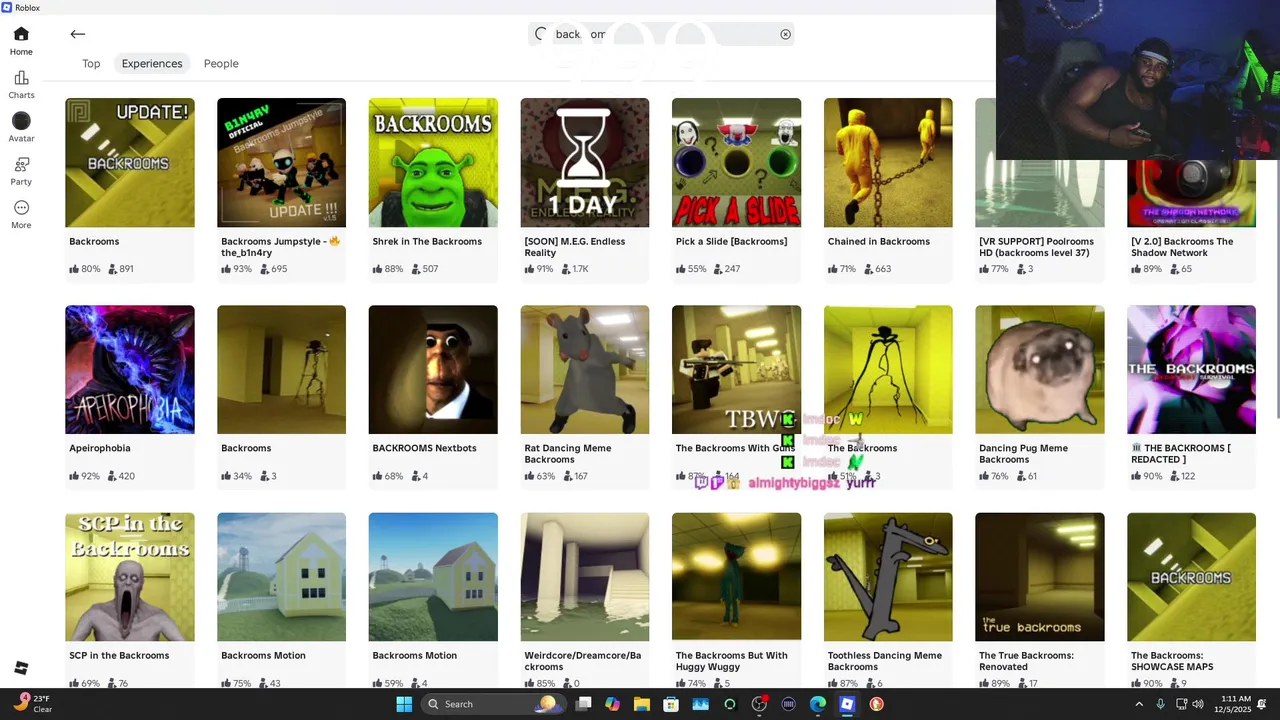The width and height of the screenshot is (1280, 720).
Task: Open File Explorer from the taskbar
Action: [641, 704]
